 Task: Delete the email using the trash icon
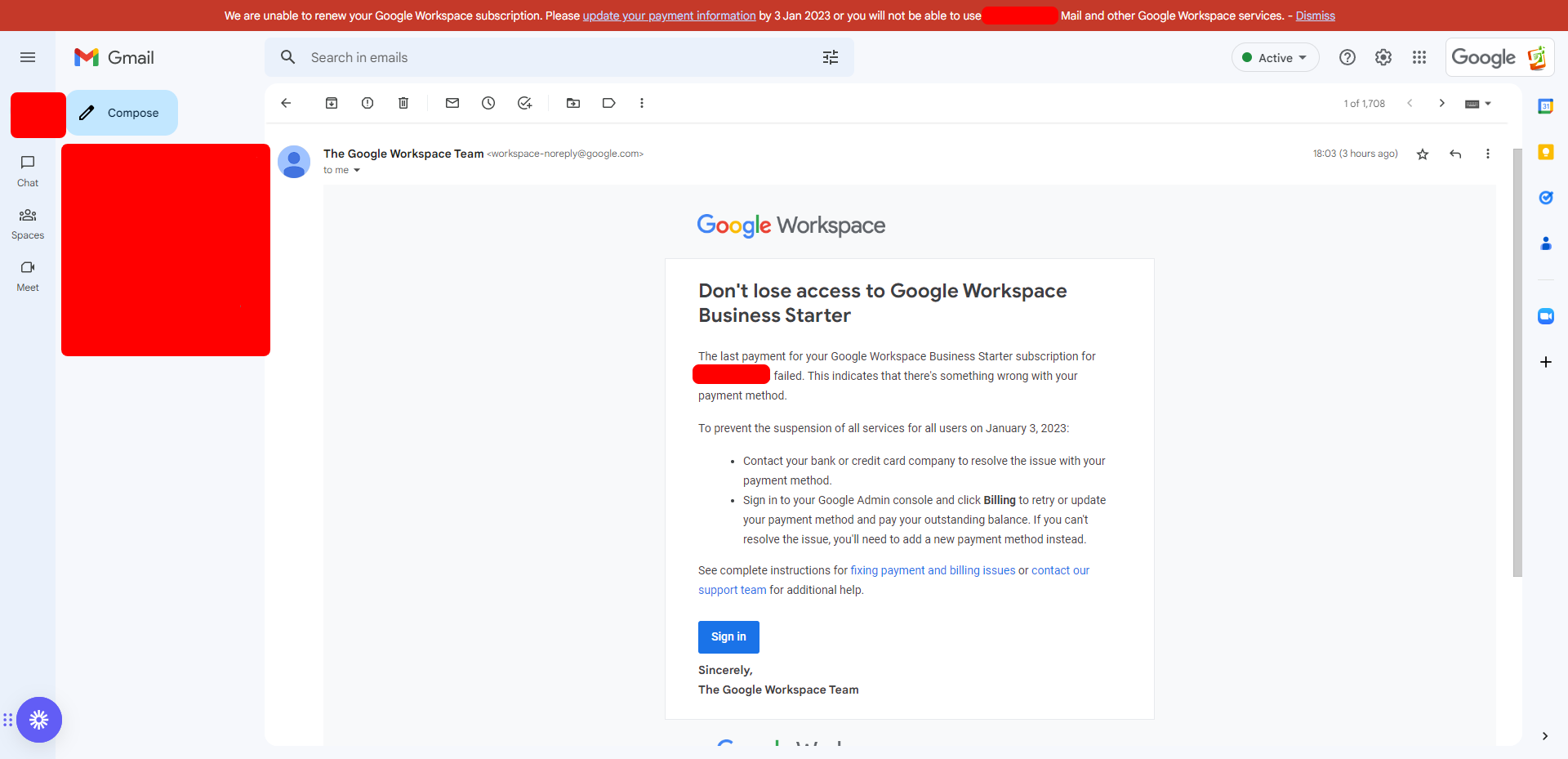(x=403, y=103)
